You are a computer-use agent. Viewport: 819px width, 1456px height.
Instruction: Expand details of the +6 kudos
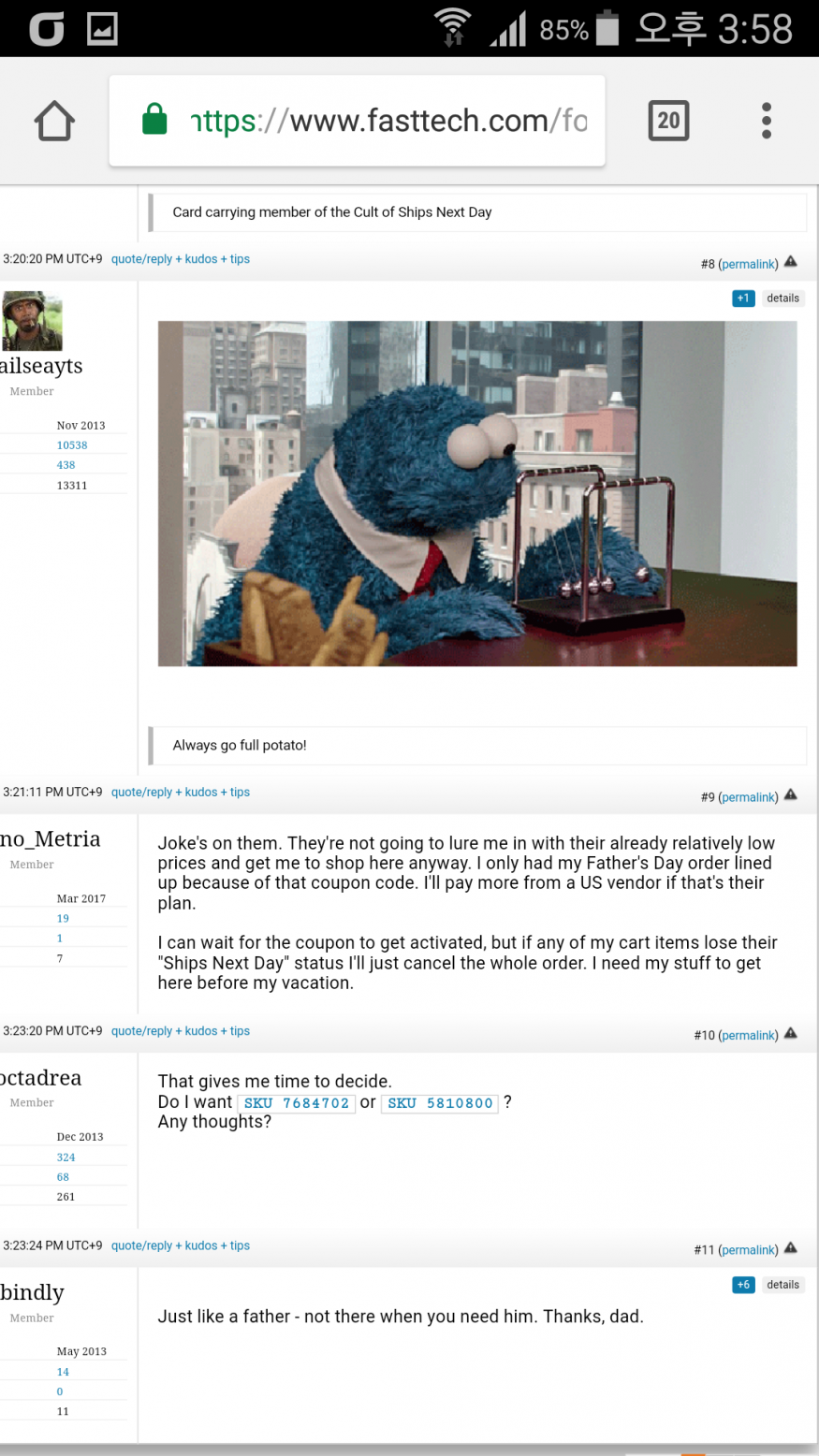783,1285
